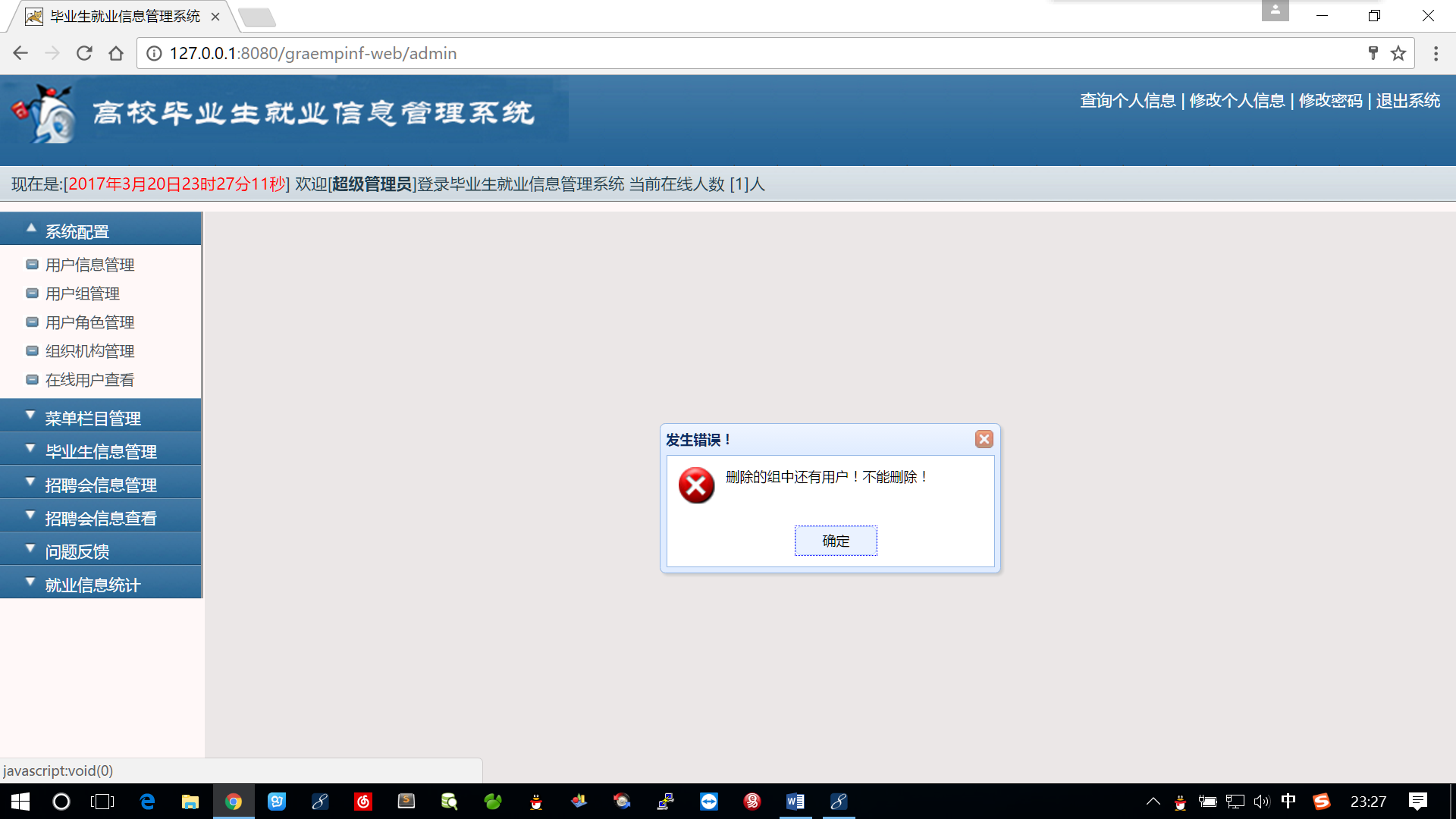Open File Explorer from taskbar
1456x819 pixels.
tap(190, 802)
